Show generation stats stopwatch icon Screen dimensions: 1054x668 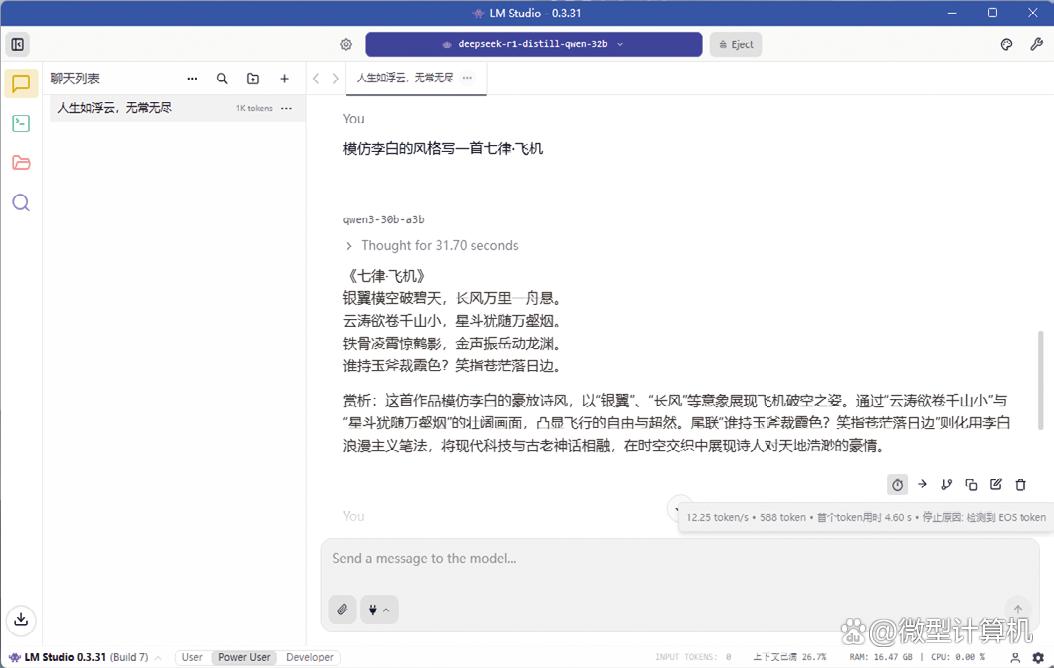[897, 485]
